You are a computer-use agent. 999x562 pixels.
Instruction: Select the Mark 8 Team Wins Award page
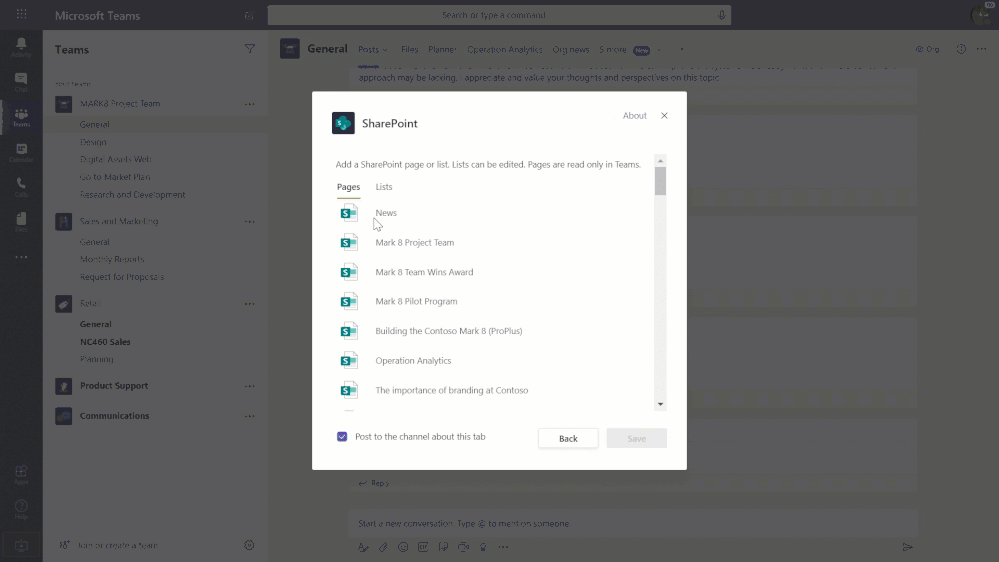(x=424, y=272)
